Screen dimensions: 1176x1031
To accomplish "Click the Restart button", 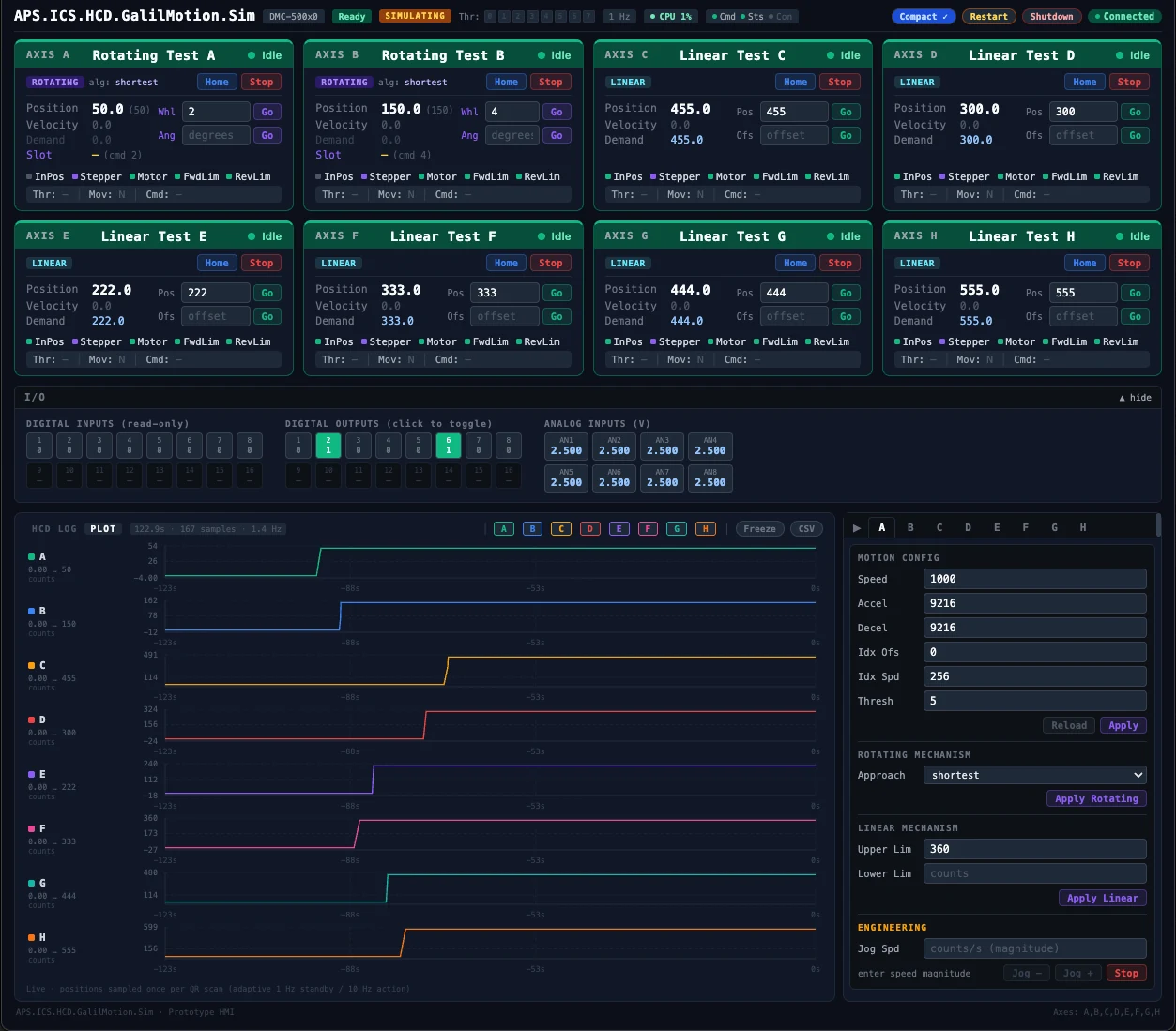I will click(988, 17).
